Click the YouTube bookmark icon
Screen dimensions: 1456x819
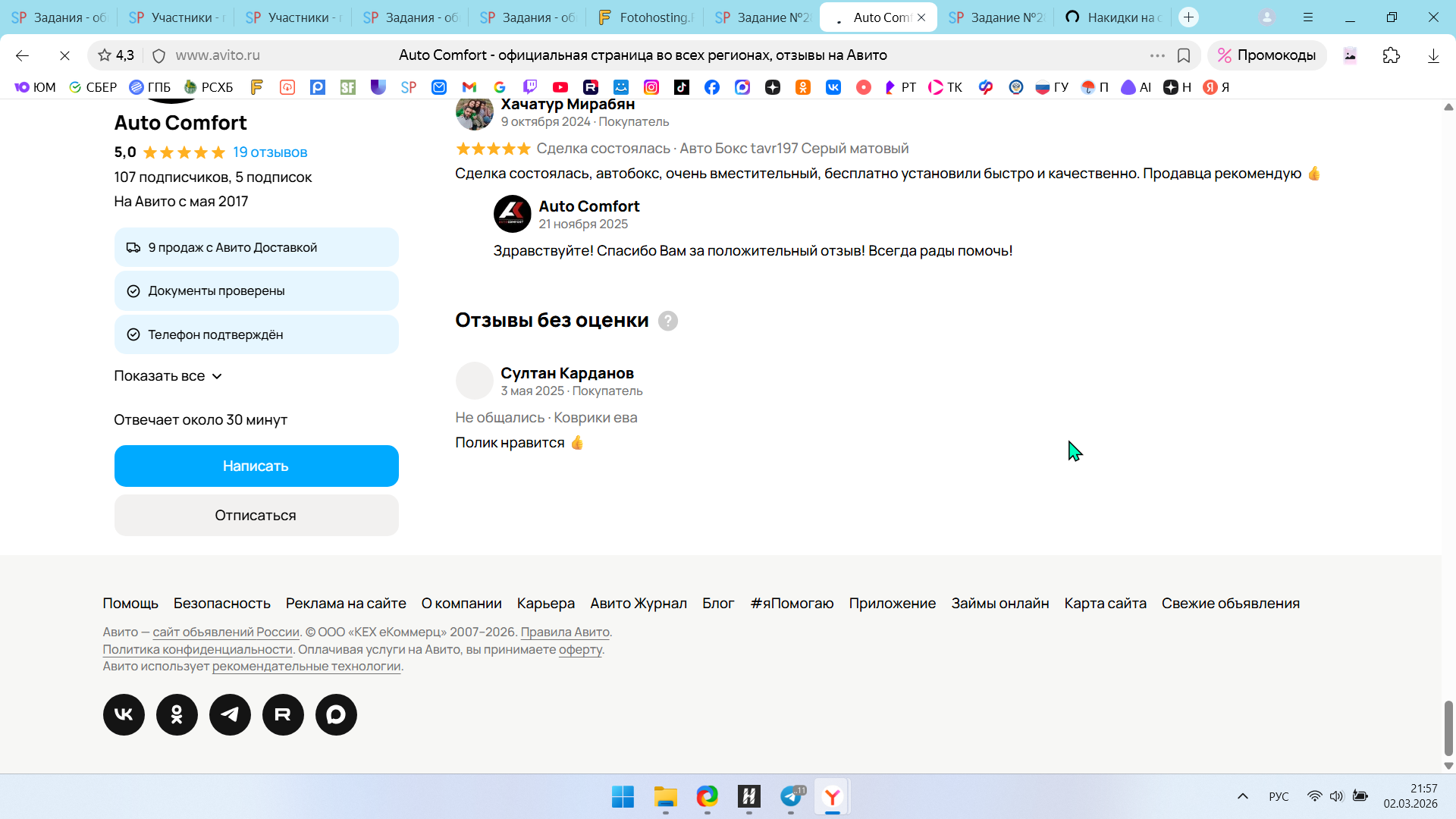pyautogui.click(x=560, y=87)
